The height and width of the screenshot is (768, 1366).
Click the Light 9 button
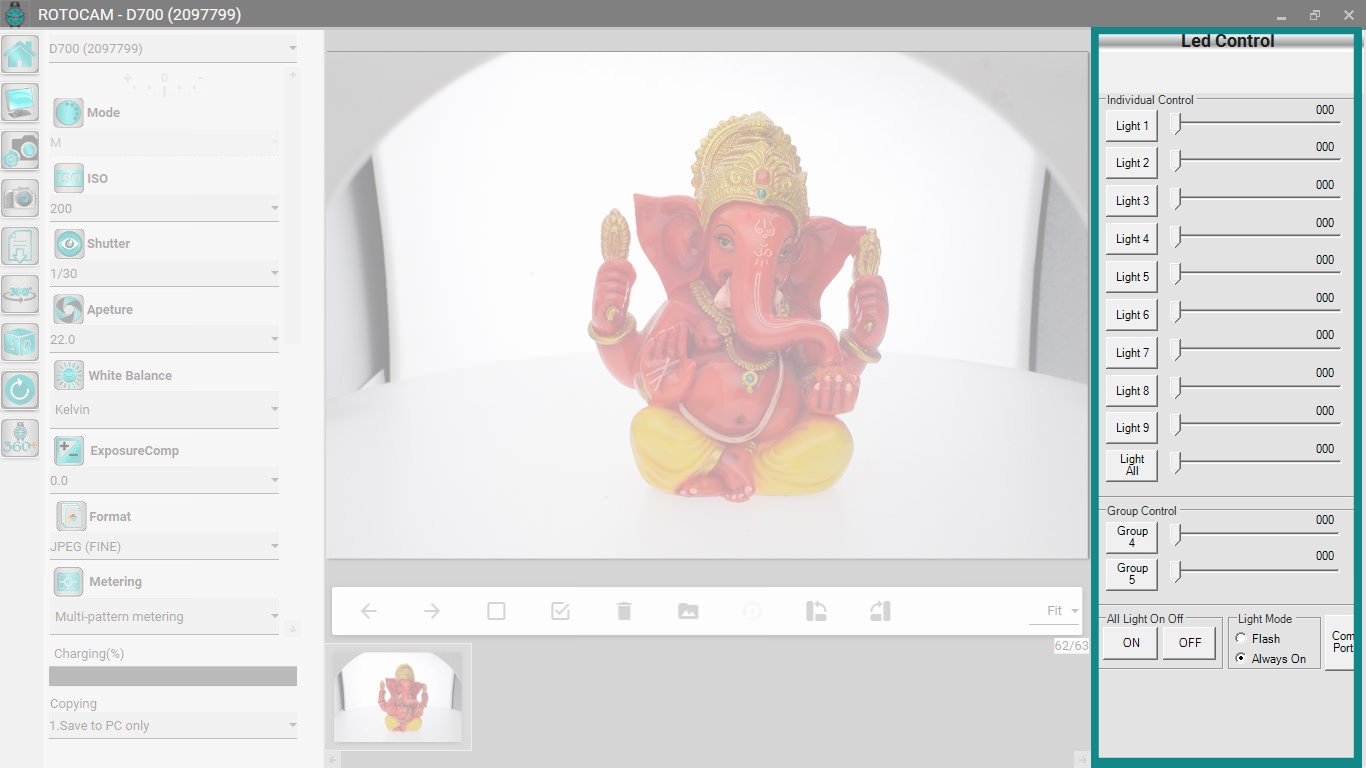click(x=1132, y=428)
